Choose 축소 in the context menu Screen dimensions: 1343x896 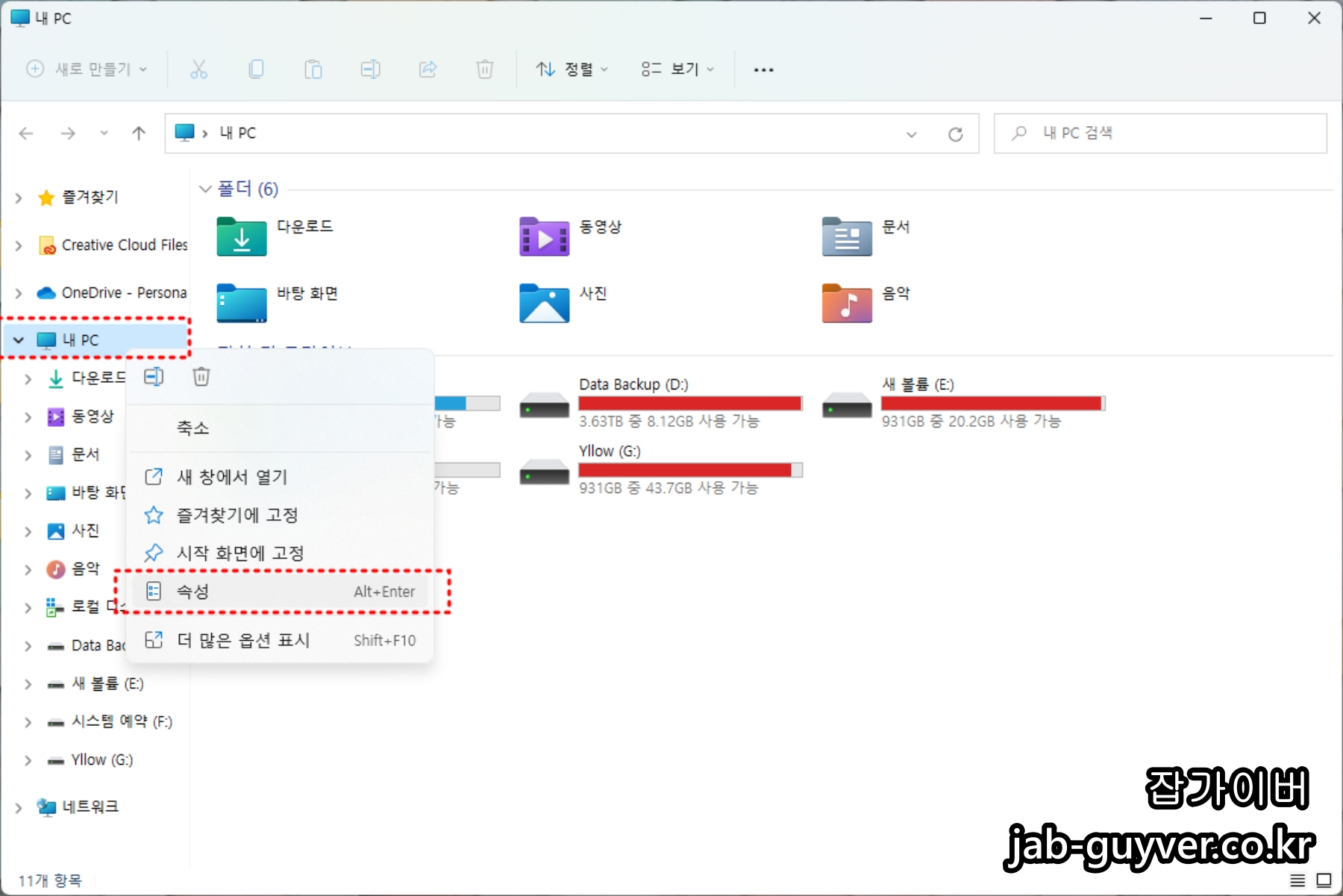(x=281, y=428)
